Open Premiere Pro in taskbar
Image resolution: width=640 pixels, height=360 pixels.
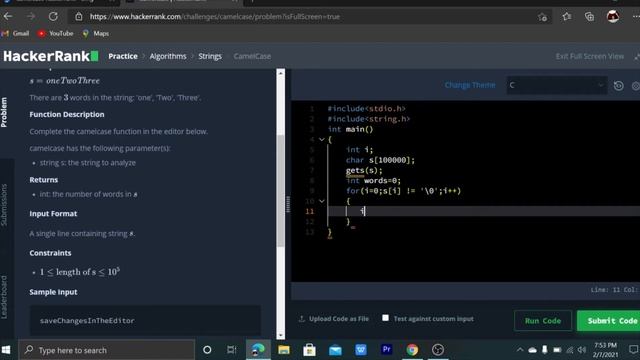387,349
